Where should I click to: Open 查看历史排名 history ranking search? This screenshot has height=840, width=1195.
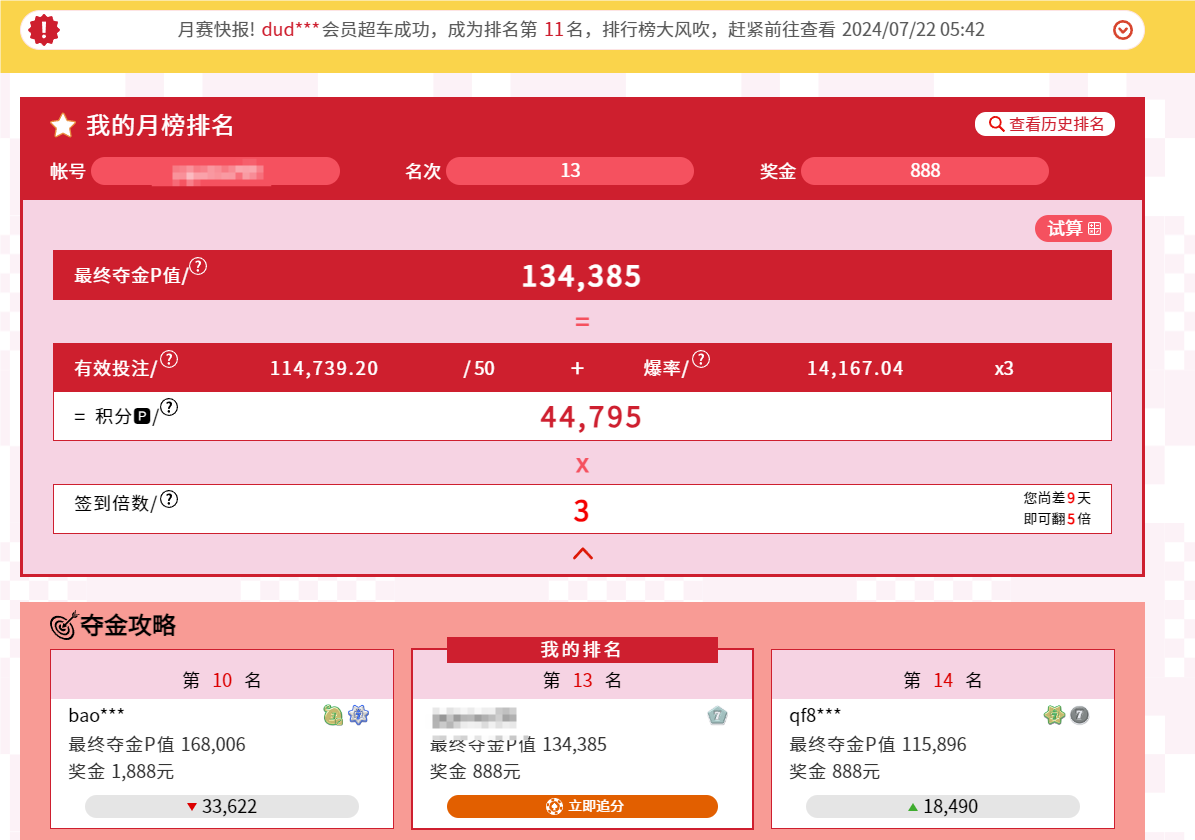1045,124
